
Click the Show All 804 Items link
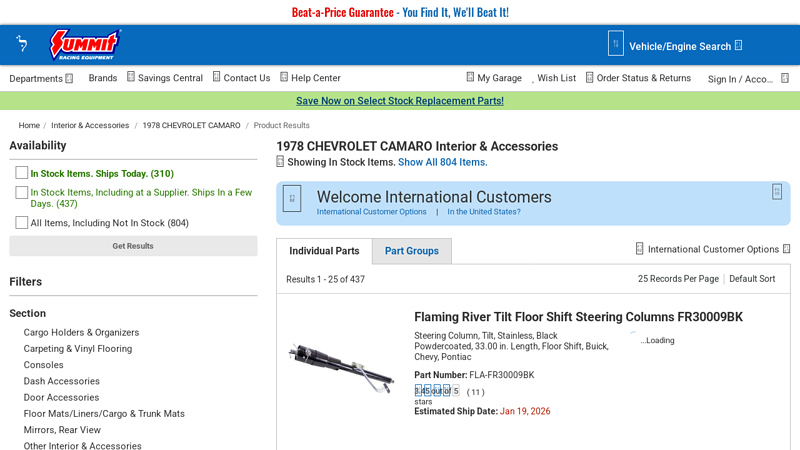point(442,162)
